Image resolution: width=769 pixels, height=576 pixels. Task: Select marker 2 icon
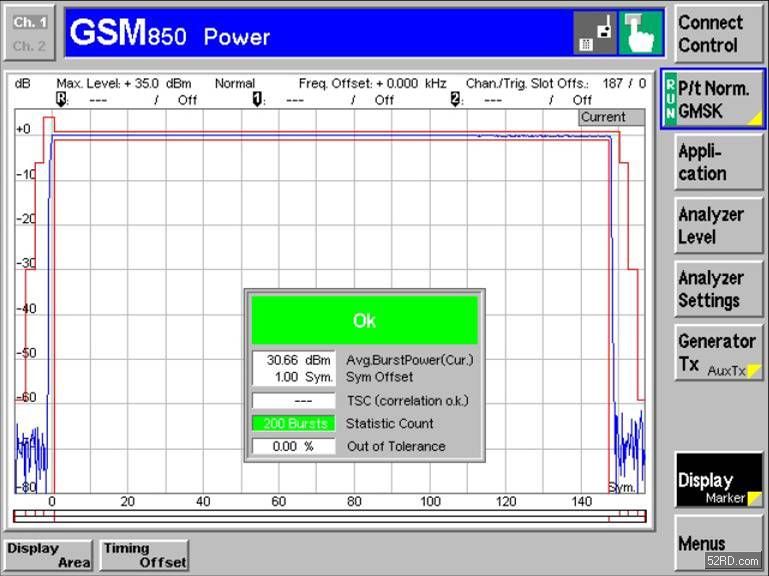pyautogui.click(x=456, y=99)
